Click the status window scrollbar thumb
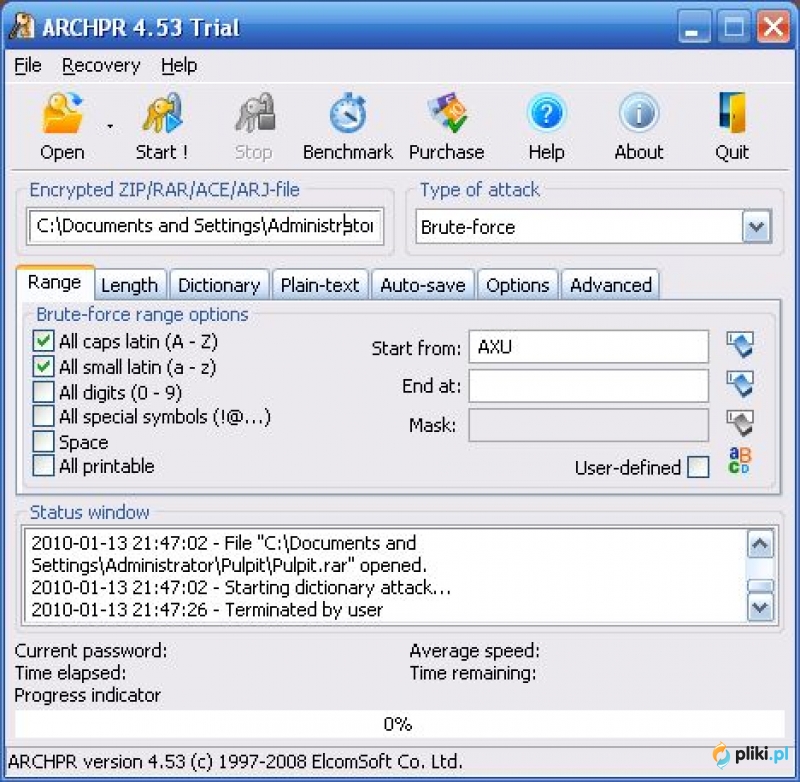The width and height of the screenshot is (800, 782). pyautogui.click(x=760, y=585)
